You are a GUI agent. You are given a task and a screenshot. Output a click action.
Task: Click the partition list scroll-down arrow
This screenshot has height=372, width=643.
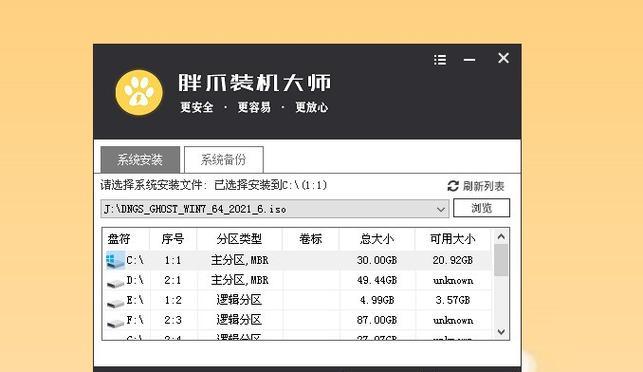click(x=501, y=331)
